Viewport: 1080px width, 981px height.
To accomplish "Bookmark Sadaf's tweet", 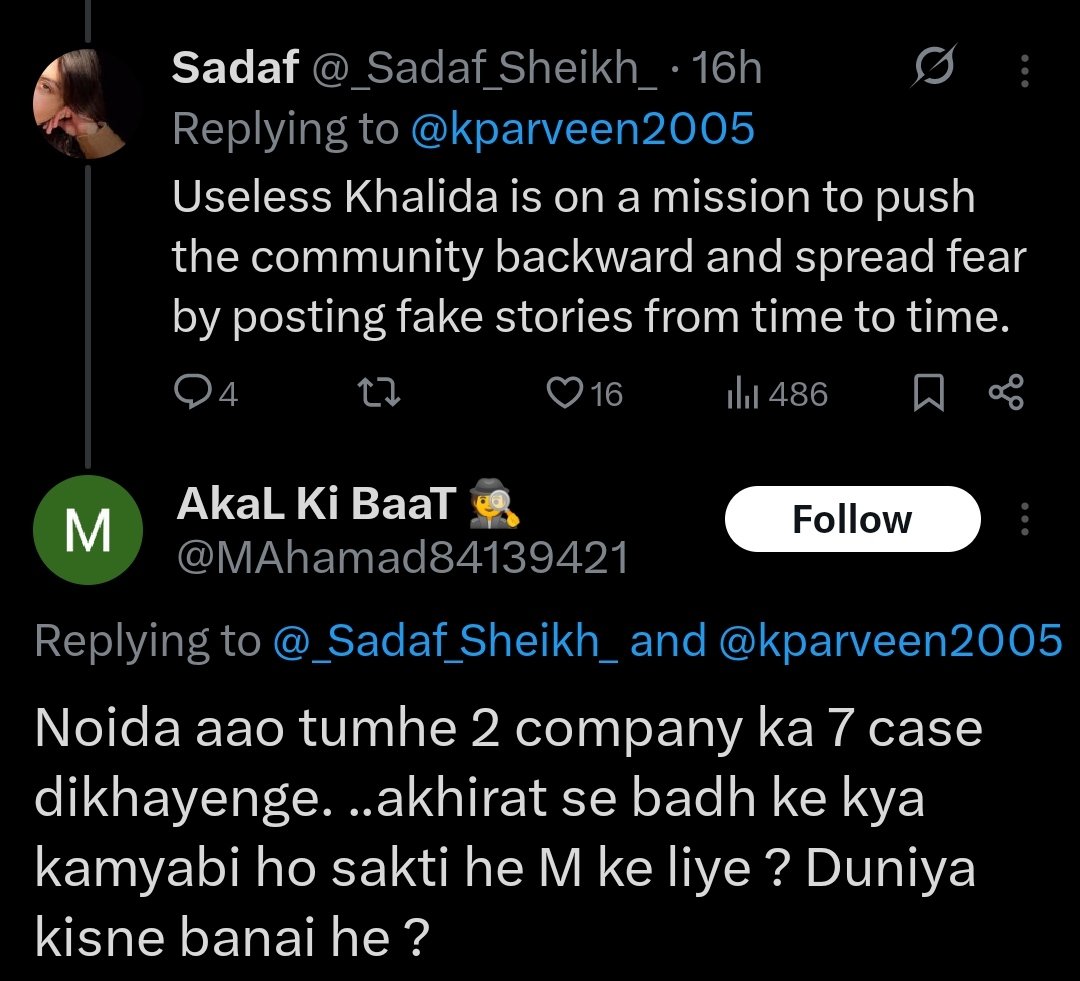I will 928,393.
